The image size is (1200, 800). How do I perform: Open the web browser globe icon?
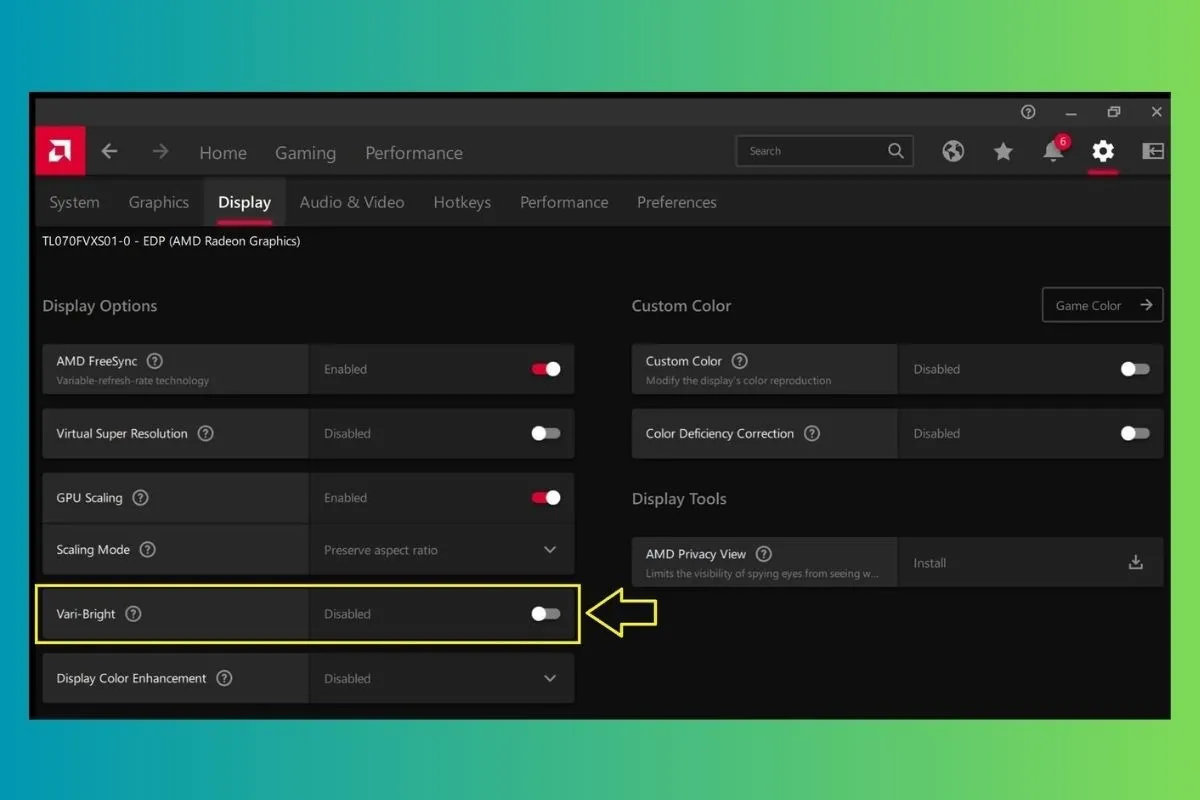point(953,151)
